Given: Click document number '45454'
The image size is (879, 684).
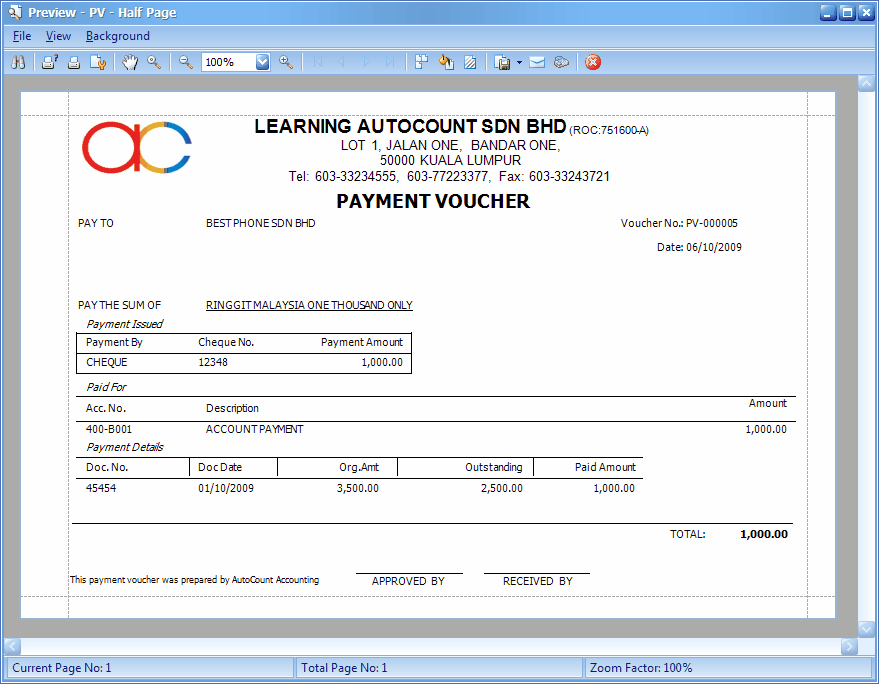Looking at the screenshot, I should (x=101, y=488).
